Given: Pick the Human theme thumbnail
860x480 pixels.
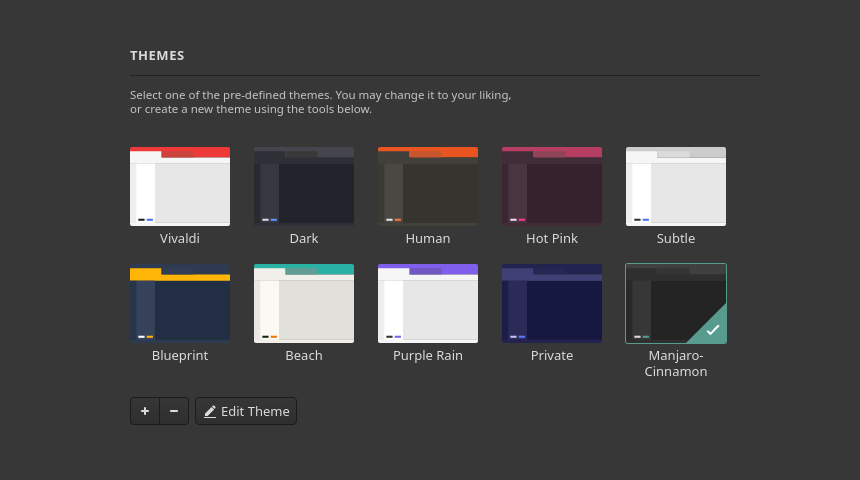Looking at the screenshot, I should tap(428, 187).
